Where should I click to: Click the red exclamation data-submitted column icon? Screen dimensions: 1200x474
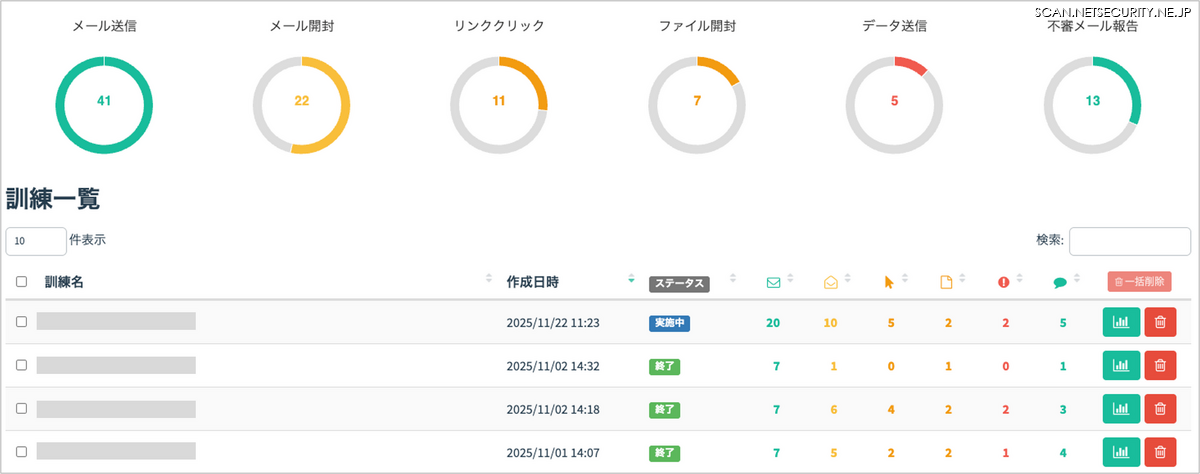pos(1003,282)
